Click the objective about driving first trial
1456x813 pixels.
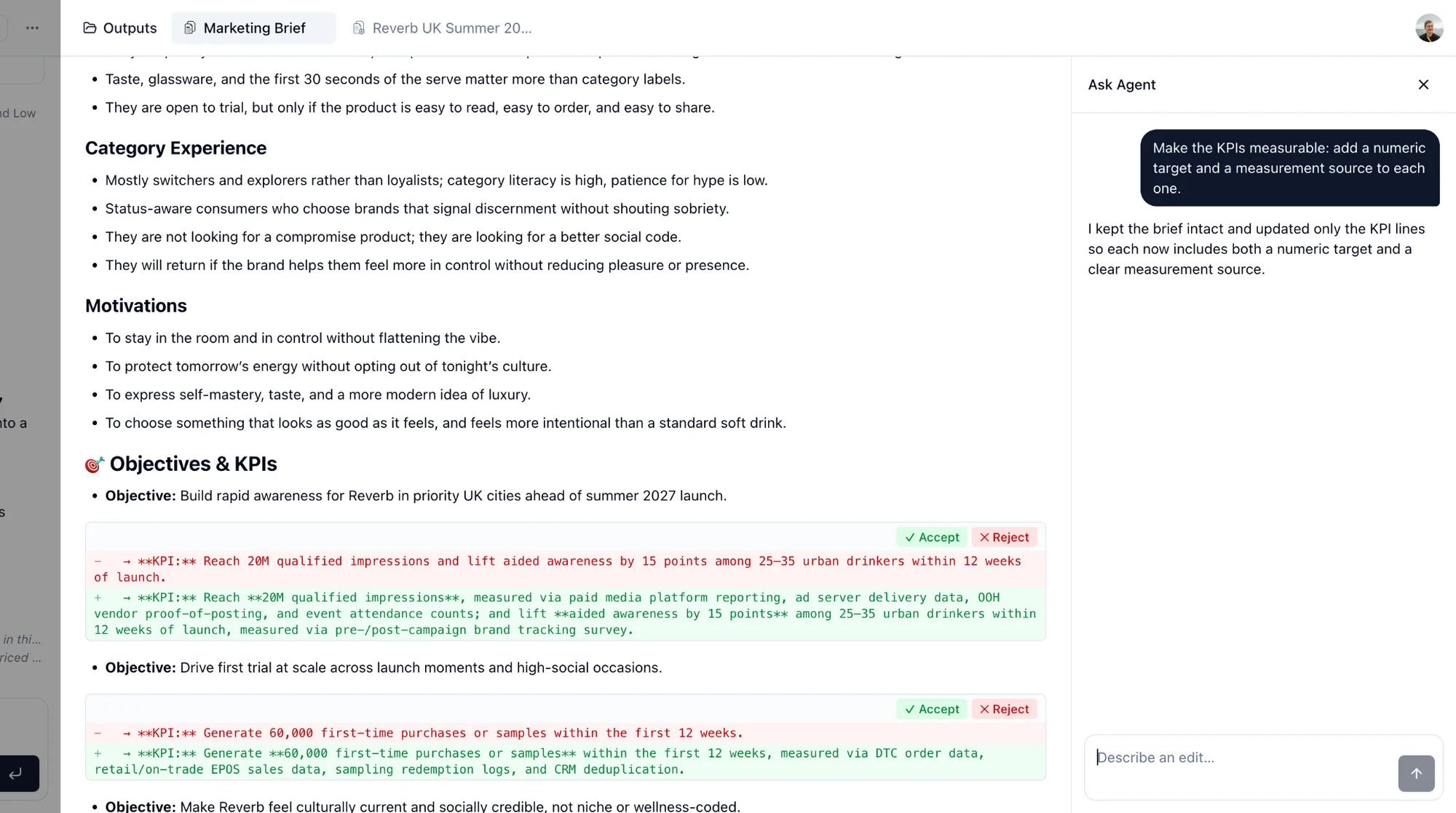click(384, 667)
